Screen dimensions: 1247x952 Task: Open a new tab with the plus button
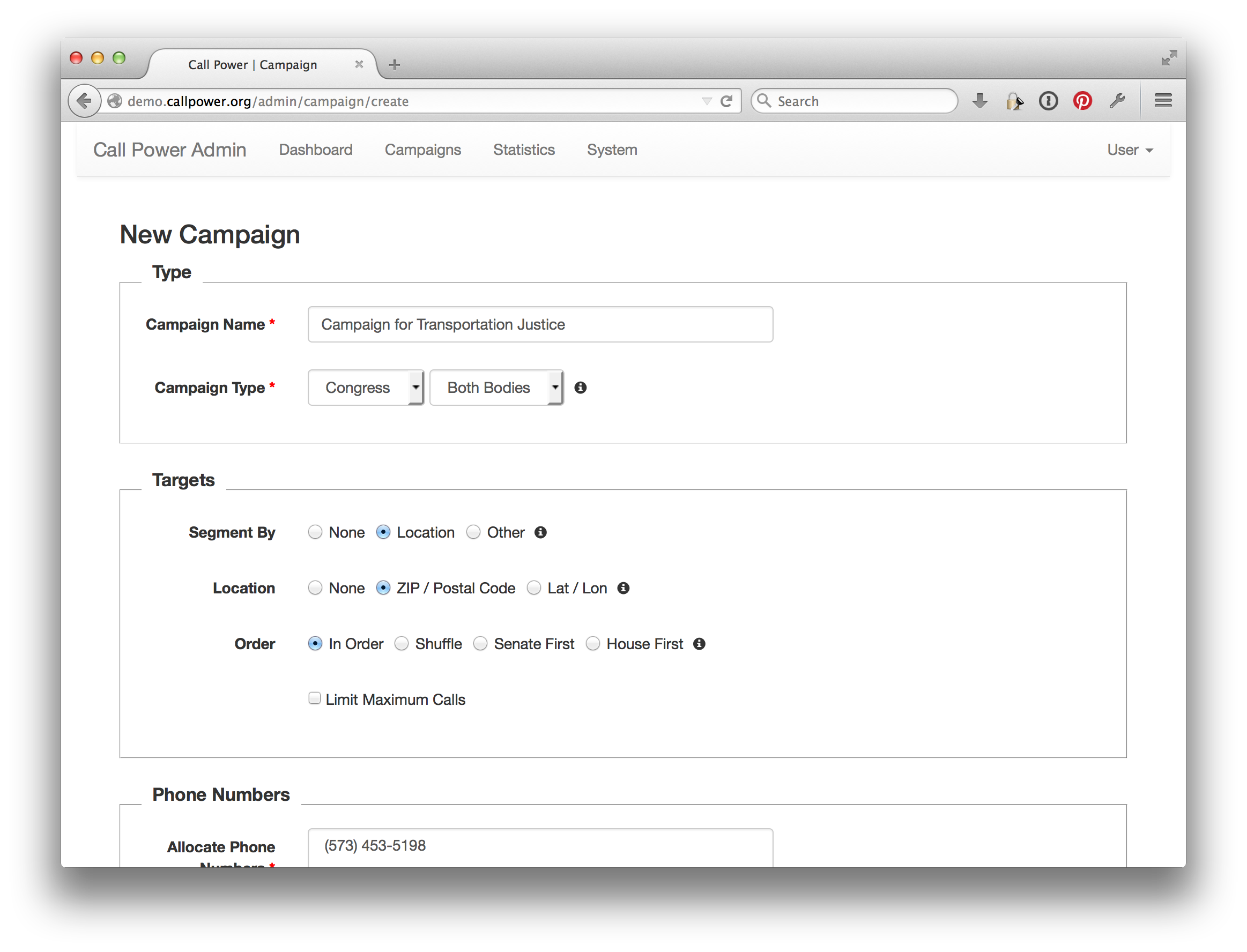coord(395,65)
